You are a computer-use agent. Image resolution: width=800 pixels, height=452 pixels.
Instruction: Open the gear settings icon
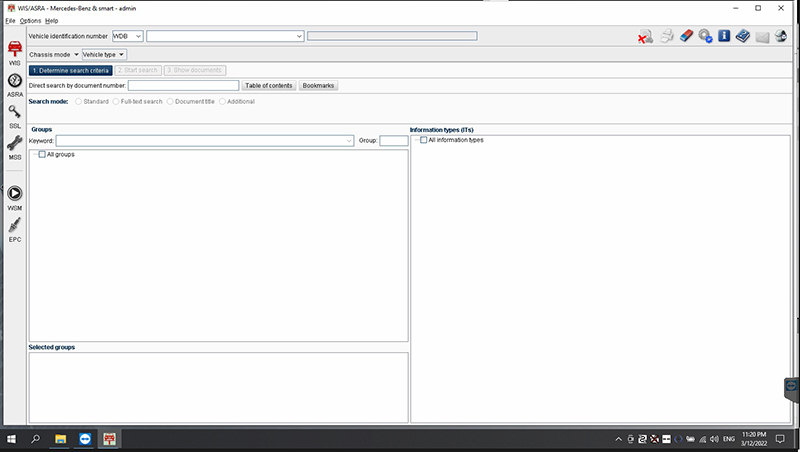(705, 36)
